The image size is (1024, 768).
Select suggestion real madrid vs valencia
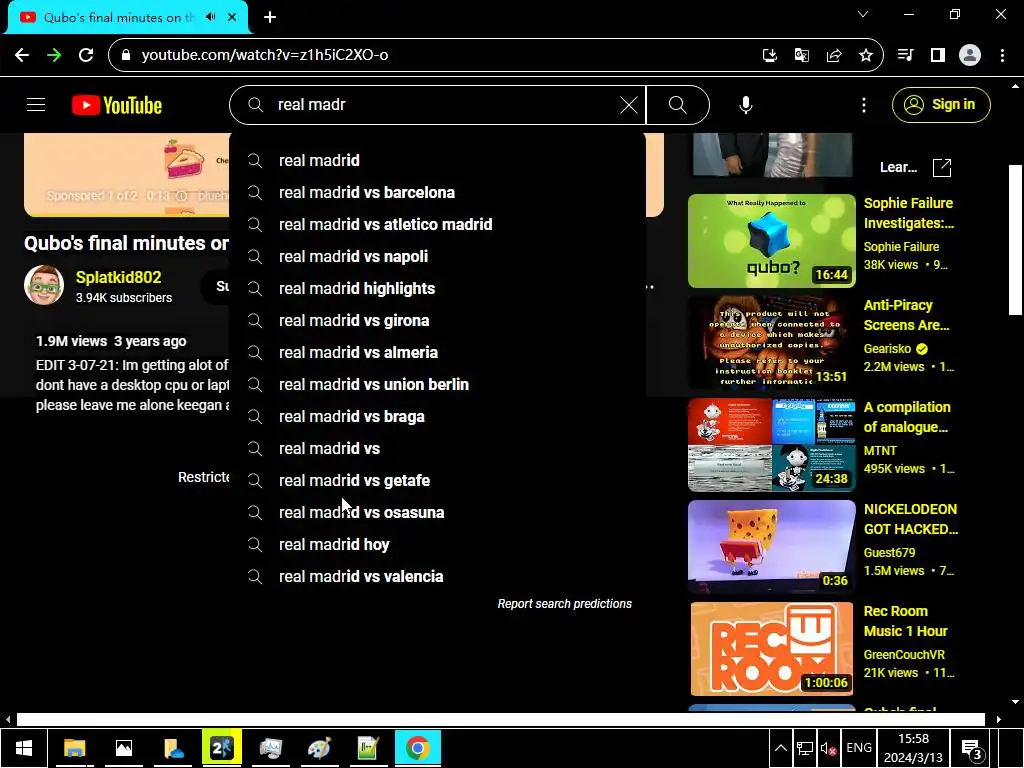point(437,576)
